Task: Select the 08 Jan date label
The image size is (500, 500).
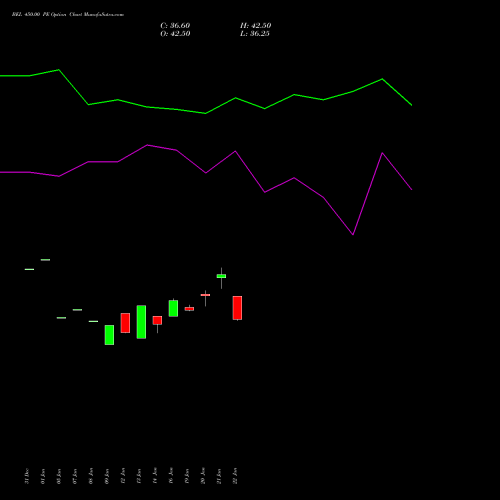Action: (x=91, y=476)
